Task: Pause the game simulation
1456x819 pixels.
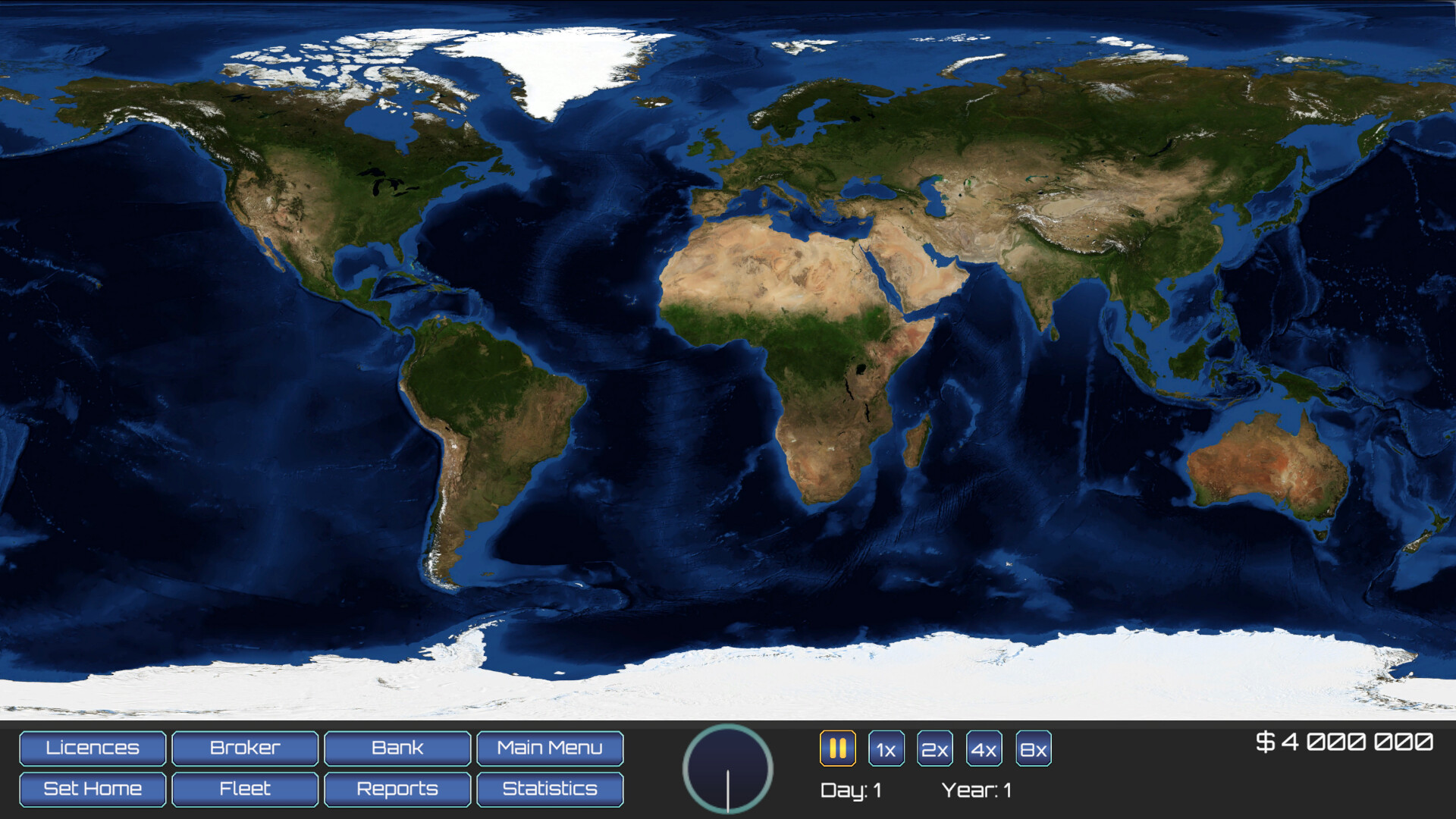Action: tap(838, 748)
